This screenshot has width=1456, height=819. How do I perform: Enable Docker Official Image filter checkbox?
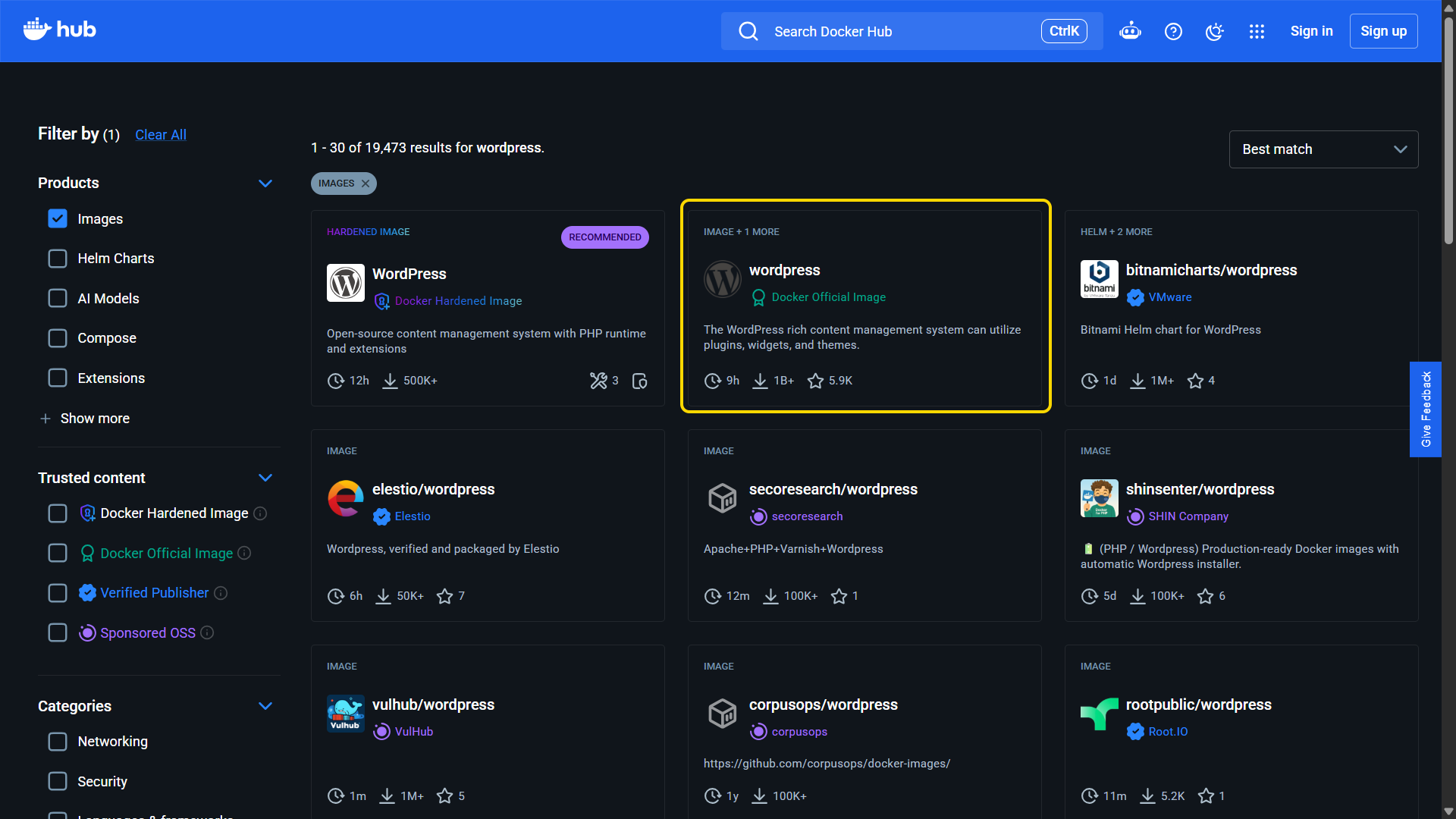(58, 553)
